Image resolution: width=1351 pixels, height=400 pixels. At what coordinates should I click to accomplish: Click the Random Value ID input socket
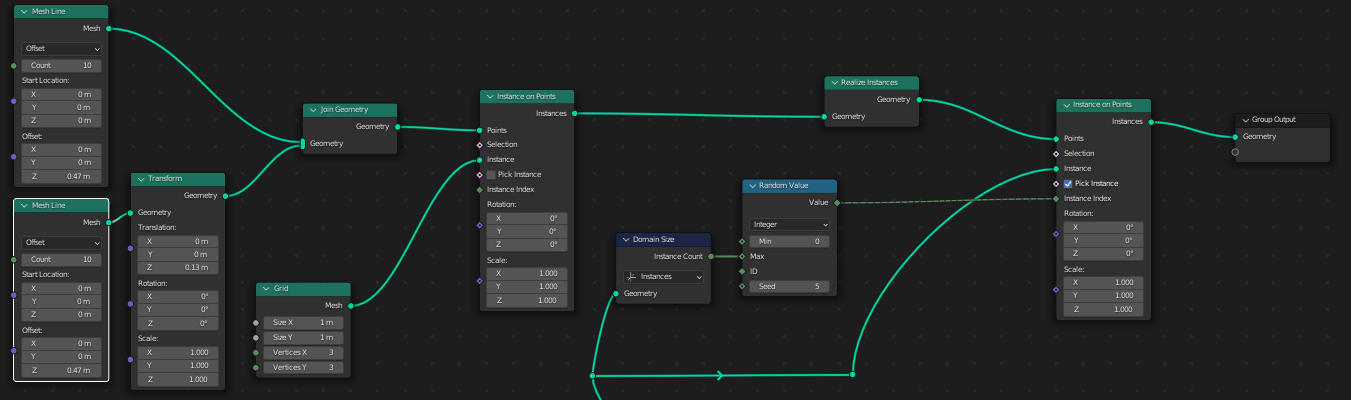[742, 271]
